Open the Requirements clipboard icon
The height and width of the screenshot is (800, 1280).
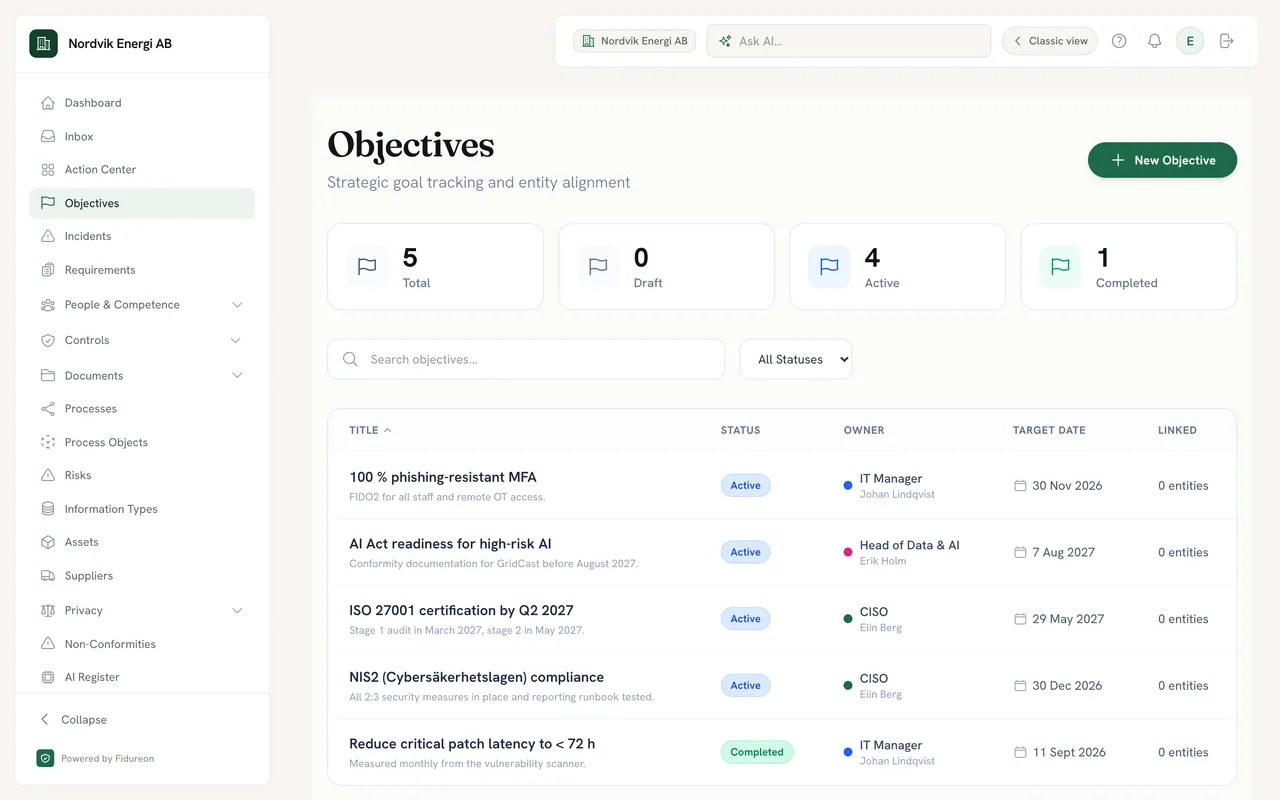coord(47,270)
